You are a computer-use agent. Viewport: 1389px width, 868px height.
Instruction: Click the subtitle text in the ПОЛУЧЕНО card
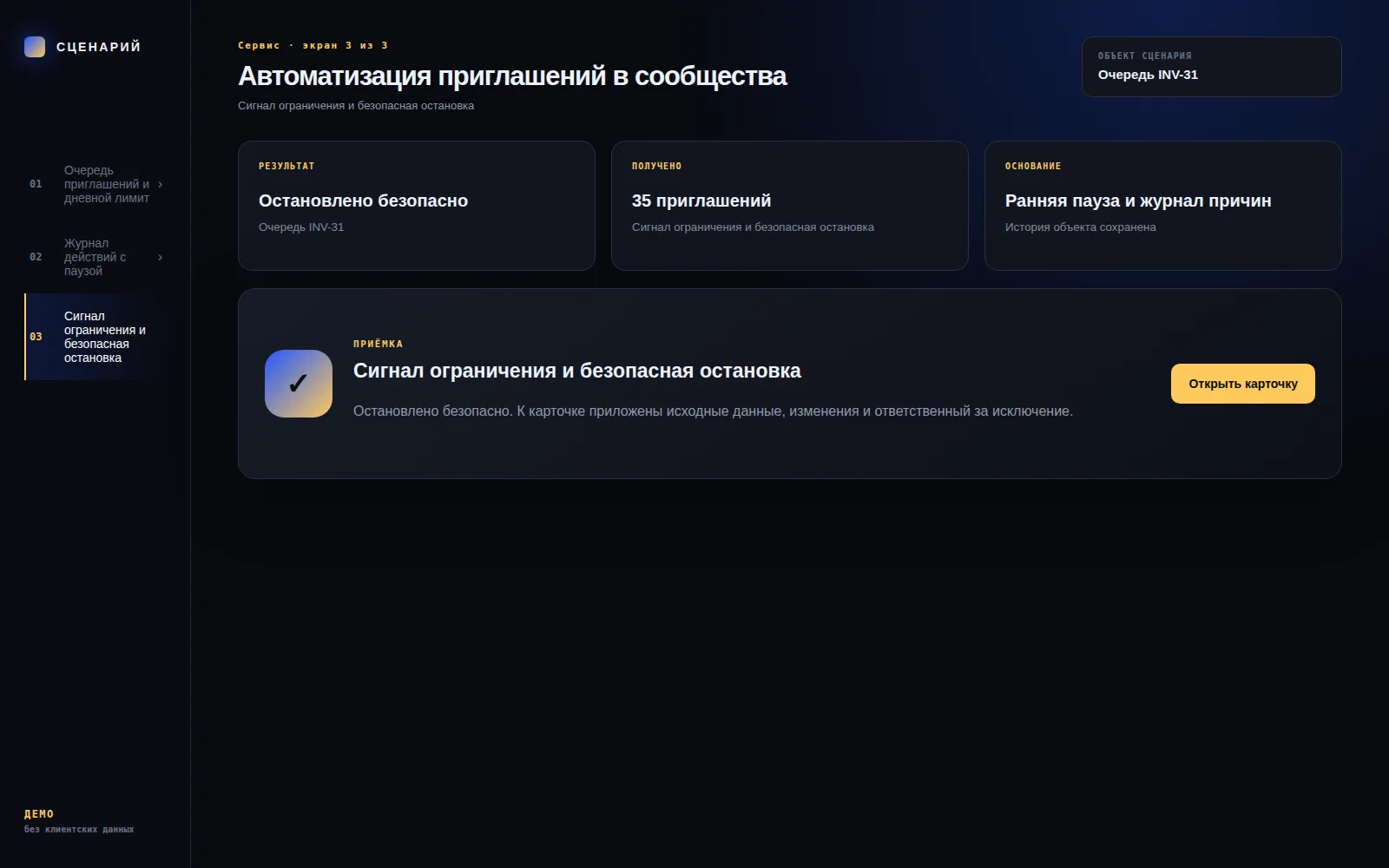click(x=753, y=227)
